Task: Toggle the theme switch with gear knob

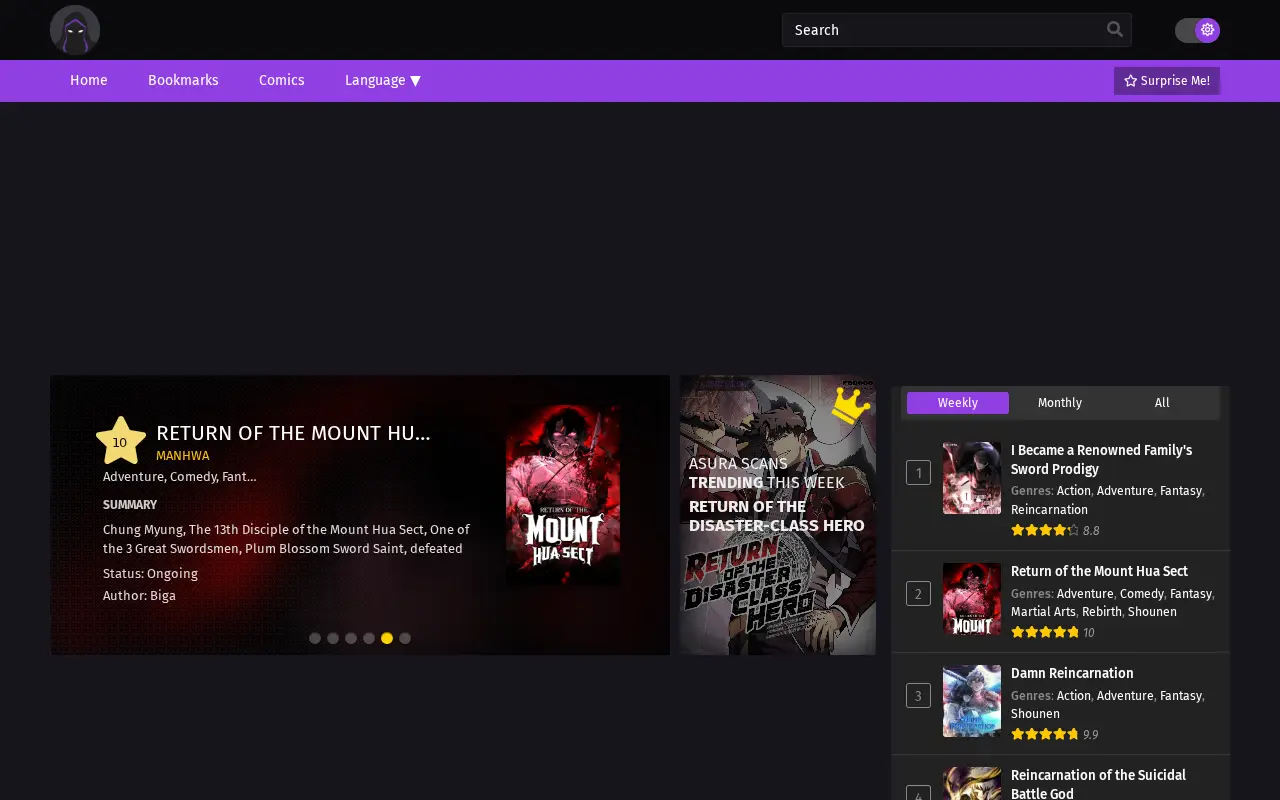Action: 1197,30
